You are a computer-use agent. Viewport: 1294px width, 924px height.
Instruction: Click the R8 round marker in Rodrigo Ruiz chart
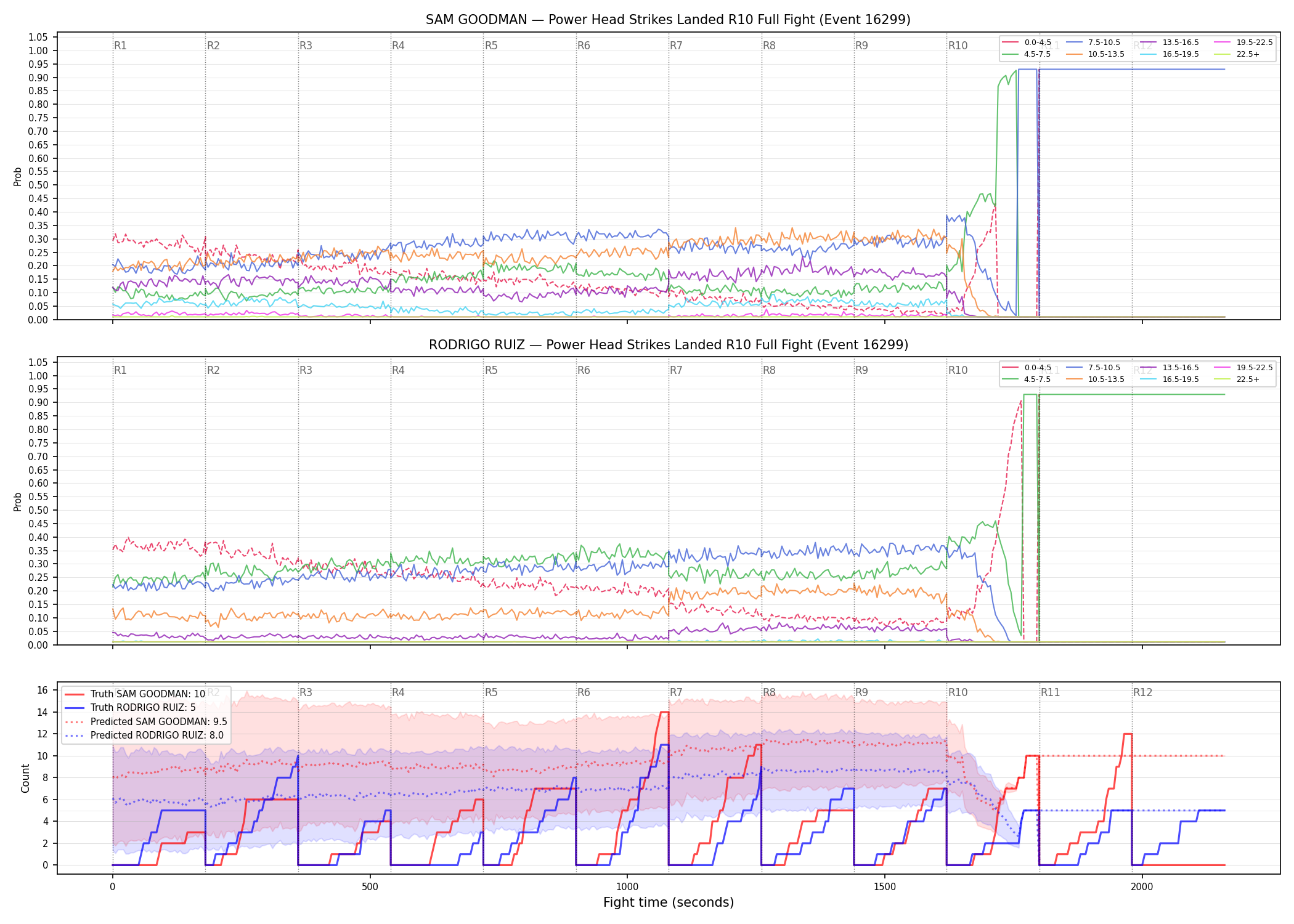point(769,370)
